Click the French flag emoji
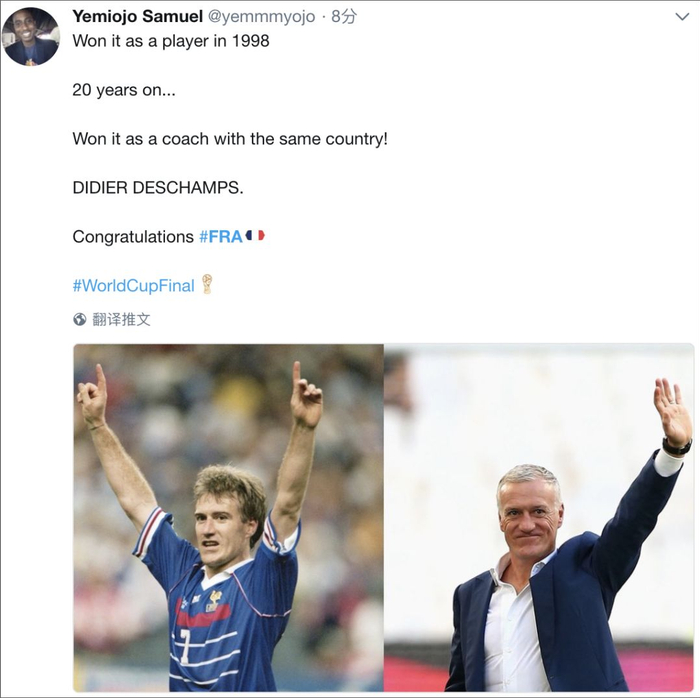The image size is (700, 698). (x=255, y=236)
